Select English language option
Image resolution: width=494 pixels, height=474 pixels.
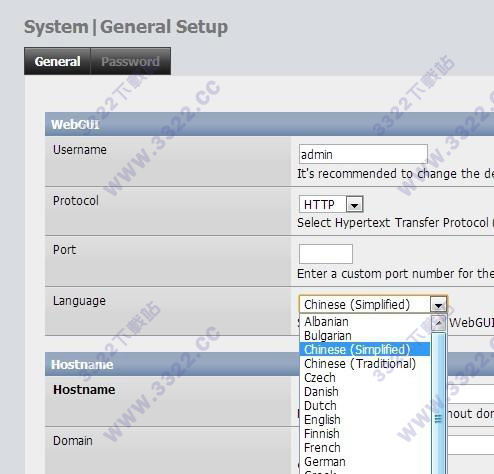[365, 420]
